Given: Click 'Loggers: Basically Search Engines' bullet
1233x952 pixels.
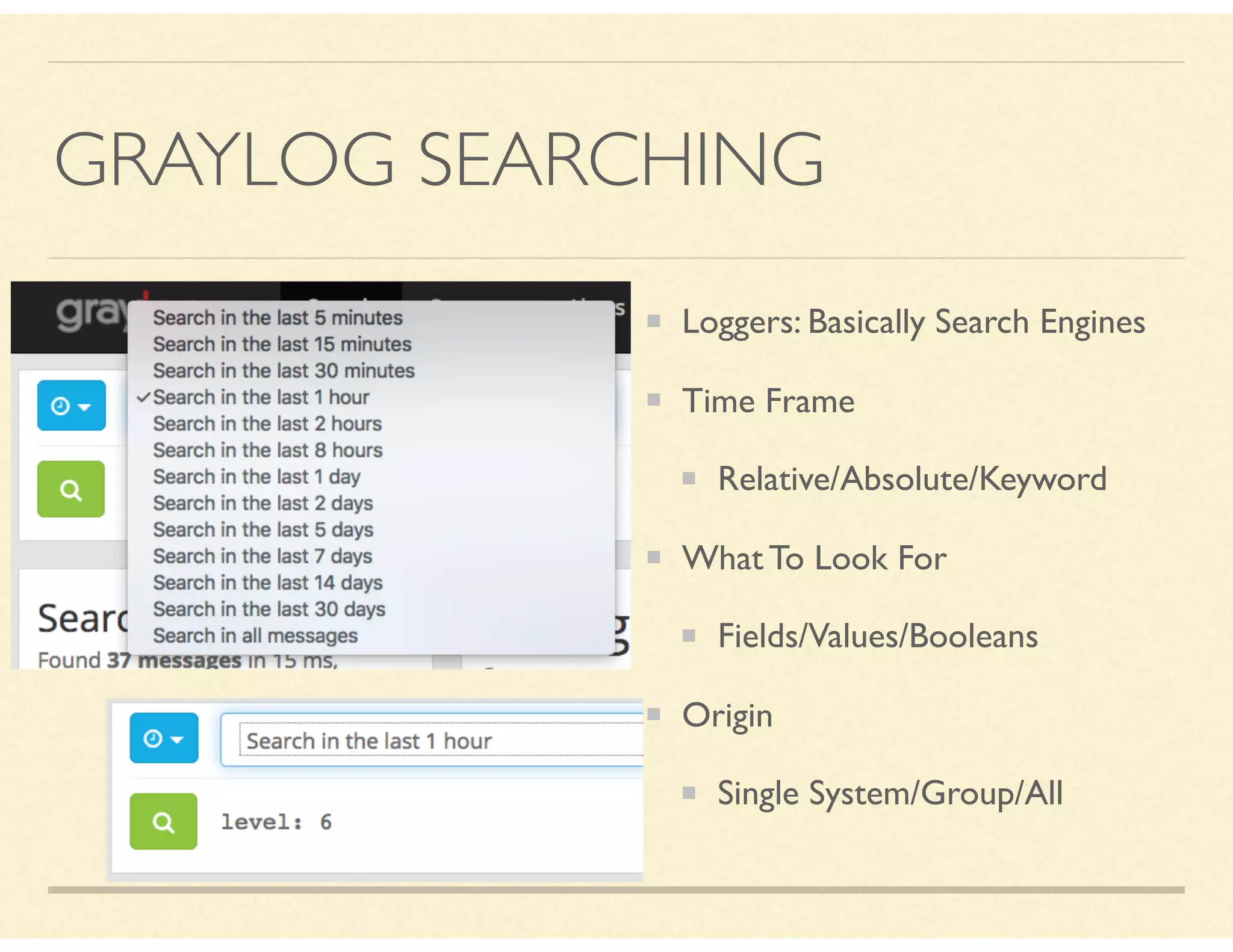Looking at the screenshot, I should click(x=913, y=323).
